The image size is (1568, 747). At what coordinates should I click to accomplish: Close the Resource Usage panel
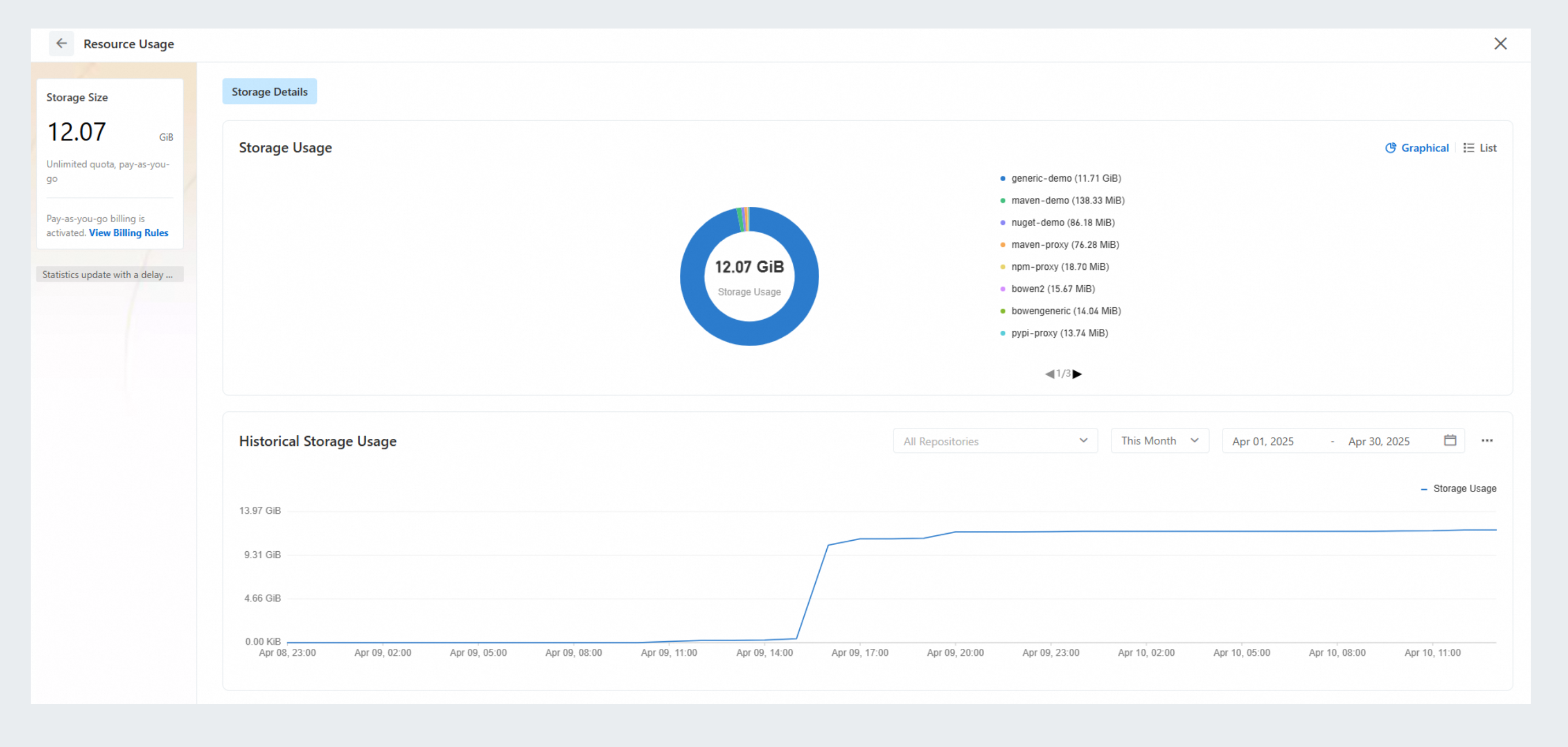tap(1500, 43)
